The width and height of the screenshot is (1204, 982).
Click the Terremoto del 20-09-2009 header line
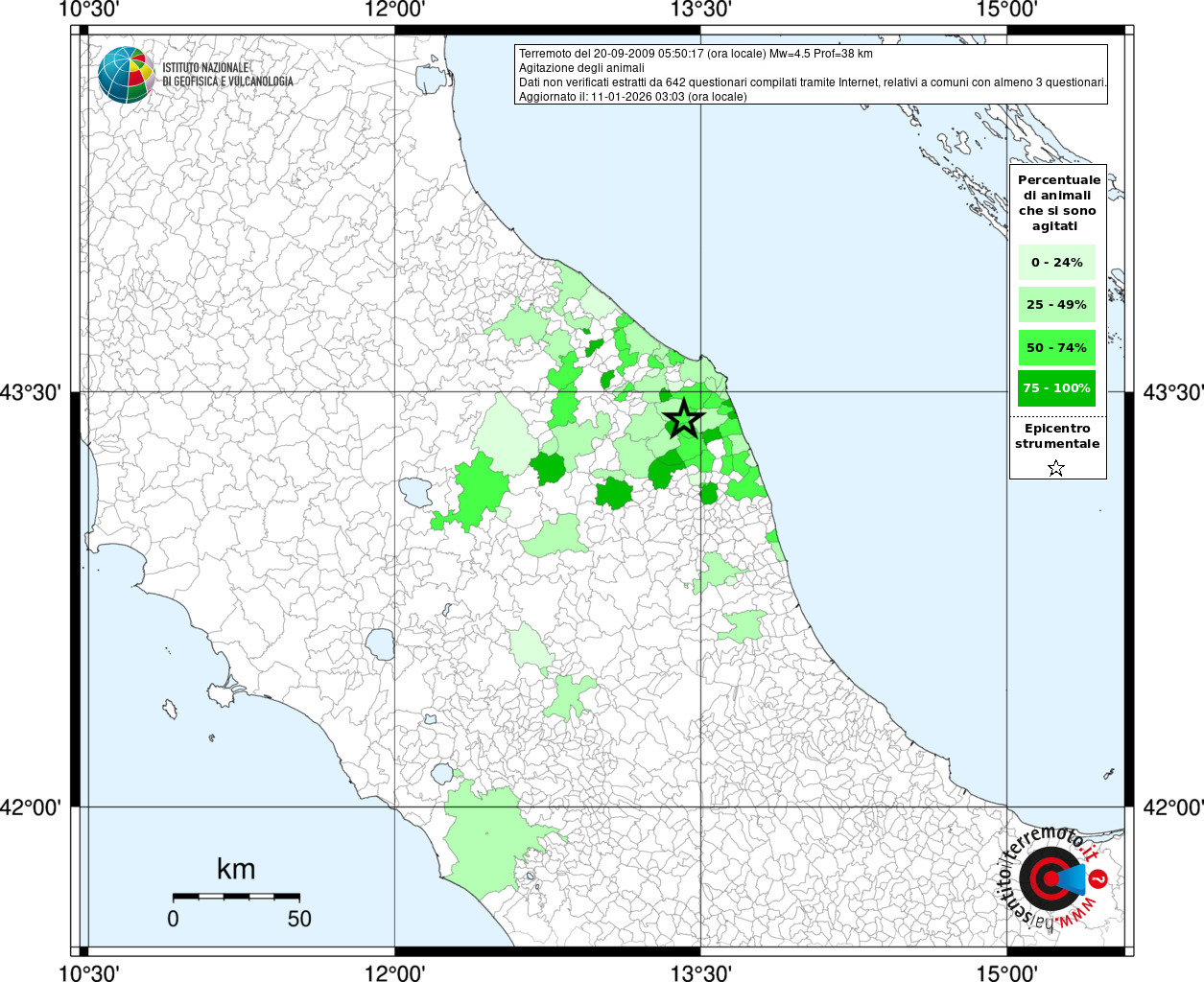click(696, 54)
